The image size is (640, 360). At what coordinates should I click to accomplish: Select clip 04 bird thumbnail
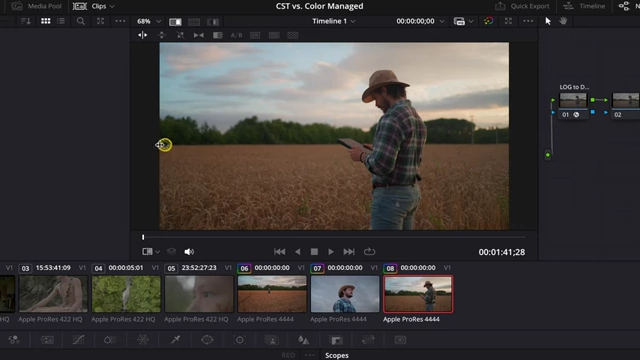[126, 294]
